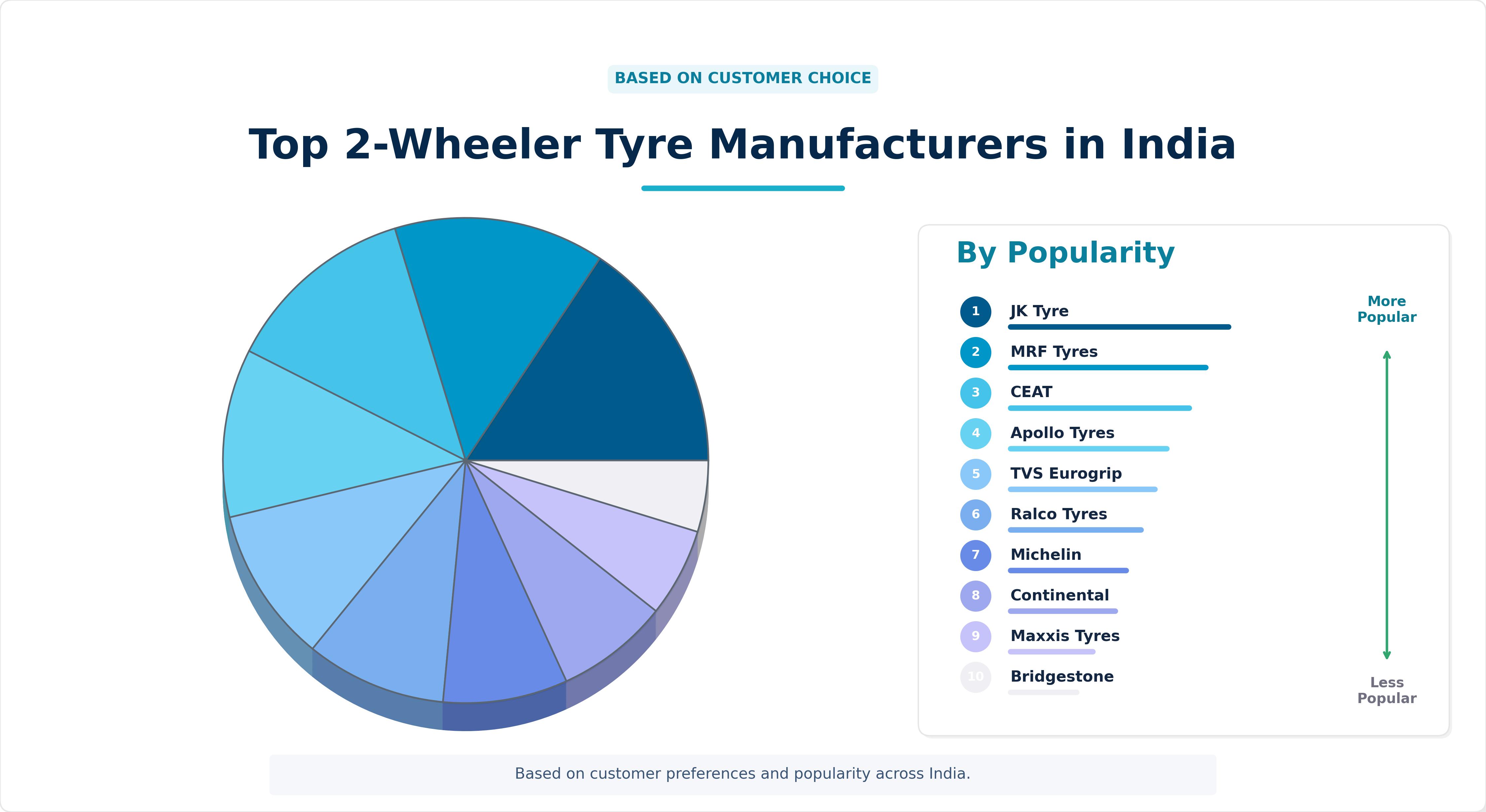Screen dimensions: 1486x812
Task: Select the CEAT label
Action: [x=1031, y=392]
